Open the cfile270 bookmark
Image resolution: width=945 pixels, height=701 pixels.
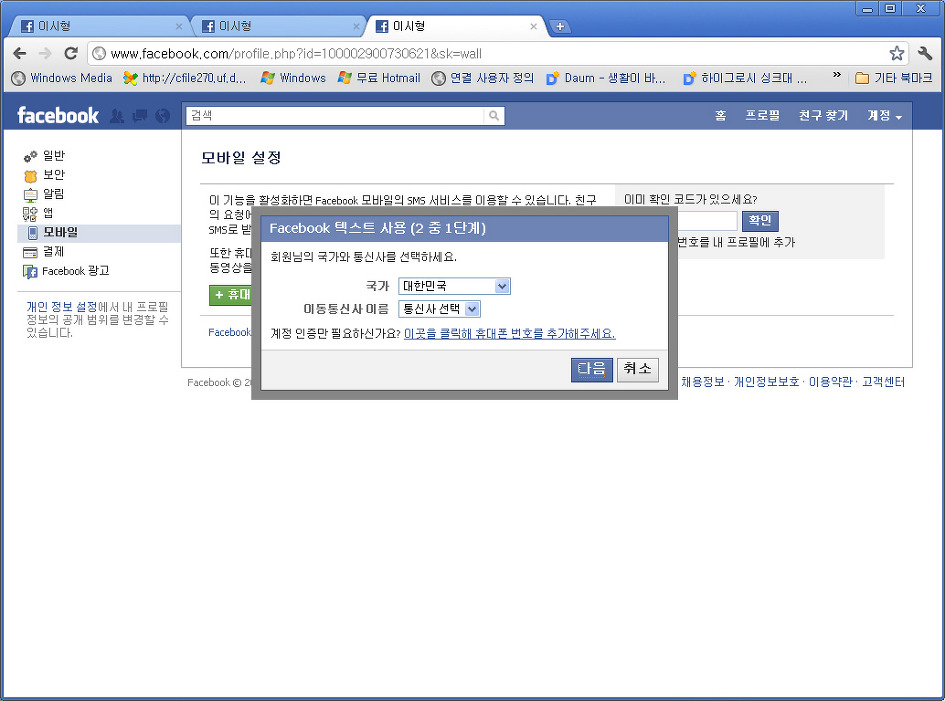185,78
